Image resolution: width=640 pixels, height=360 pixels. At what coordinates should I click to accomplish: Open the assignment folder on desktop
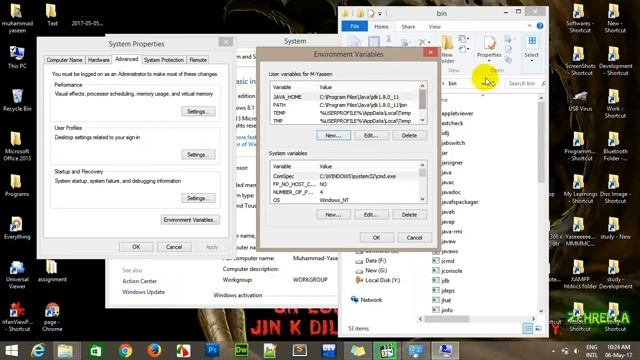click(52, 271)
